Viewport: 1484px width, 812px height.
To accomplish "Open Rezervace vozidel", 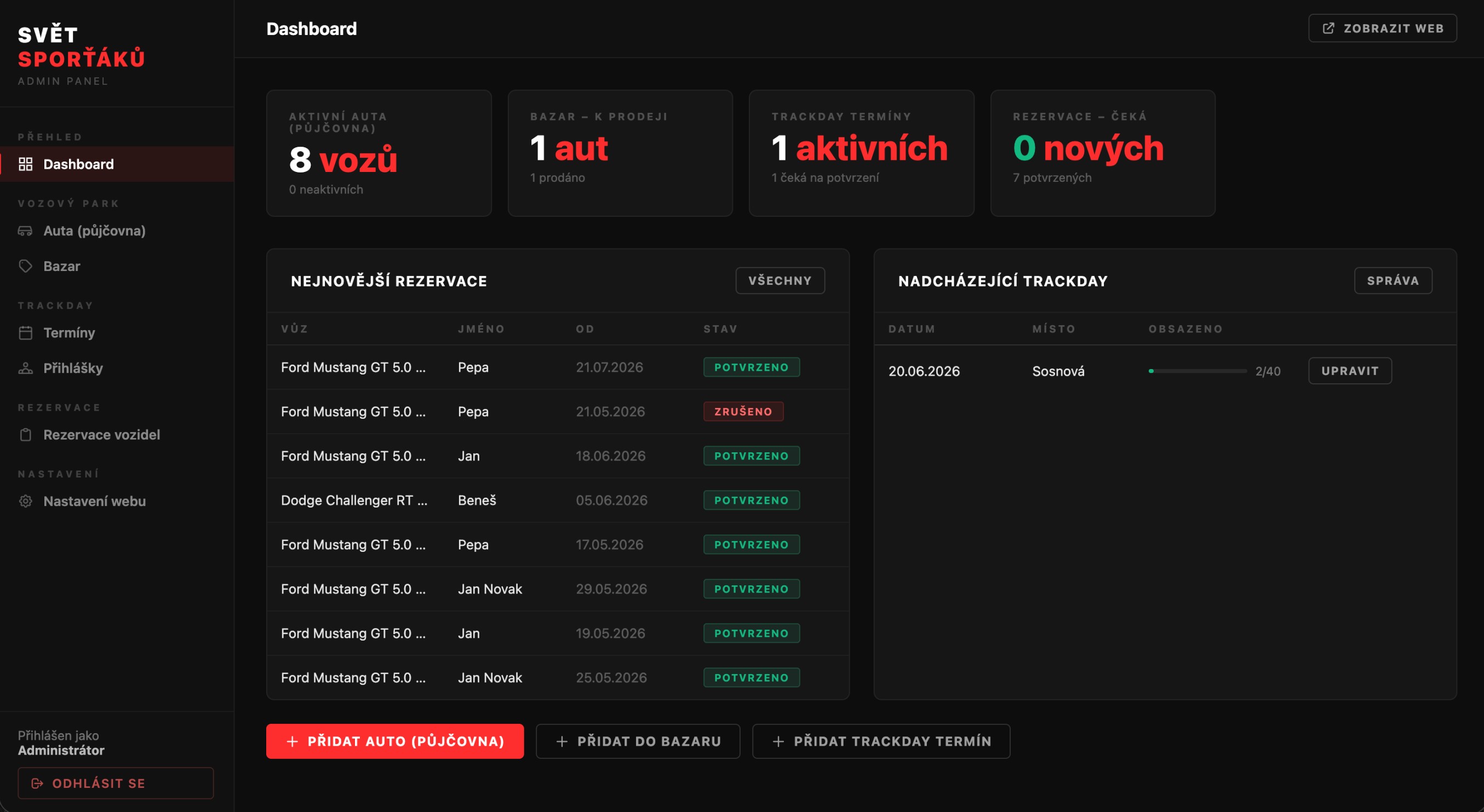I will 117,435.
